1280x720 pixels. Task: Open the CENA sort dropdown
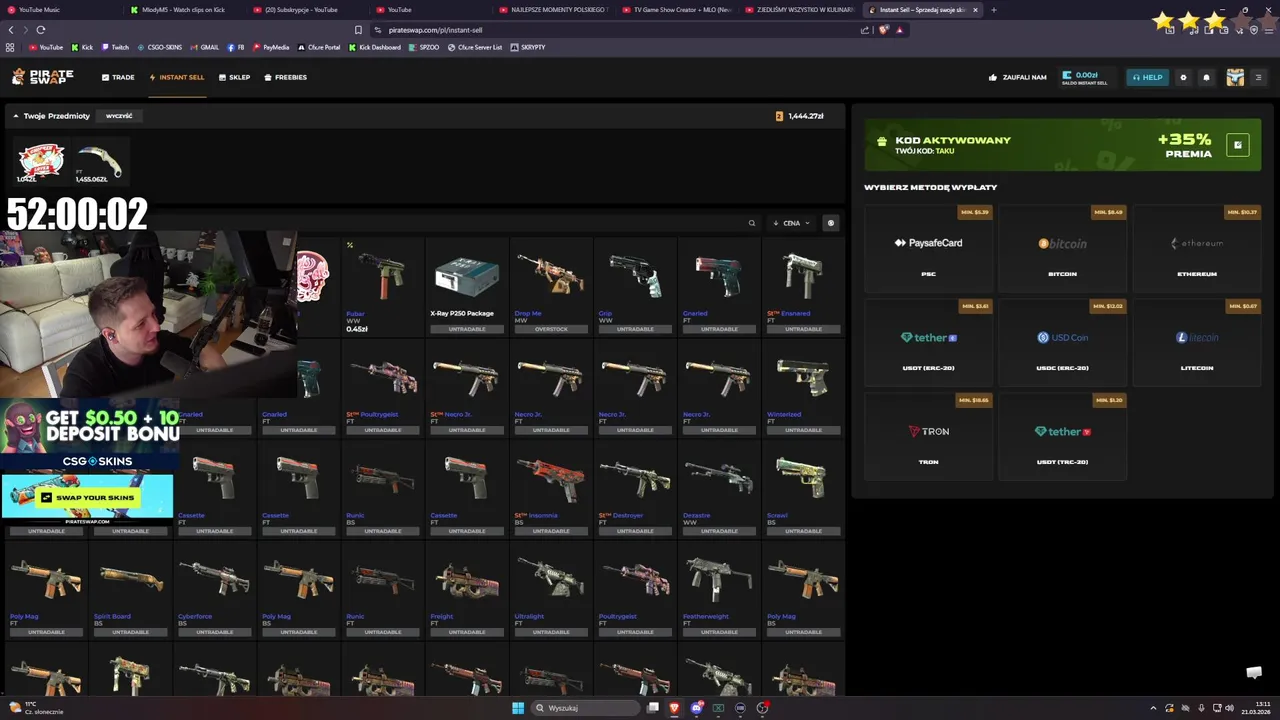click(x=792, y=223)
